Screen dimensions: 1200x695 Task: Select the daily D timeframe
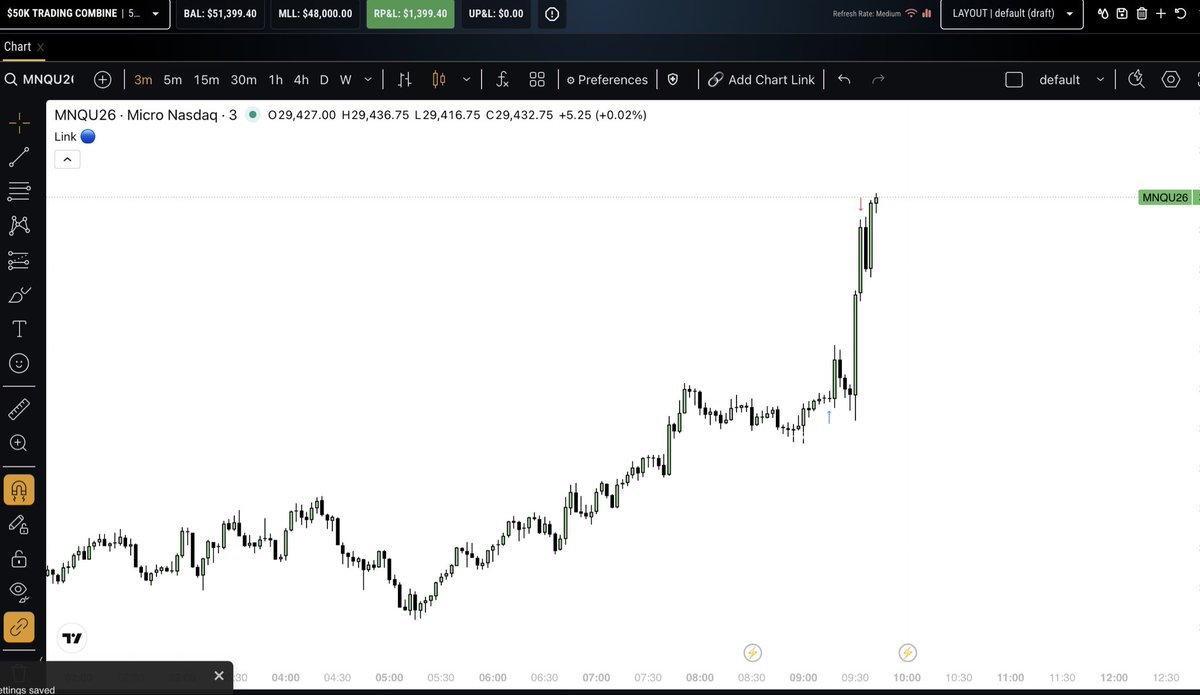pyautogui.click(x=324, y=80)
